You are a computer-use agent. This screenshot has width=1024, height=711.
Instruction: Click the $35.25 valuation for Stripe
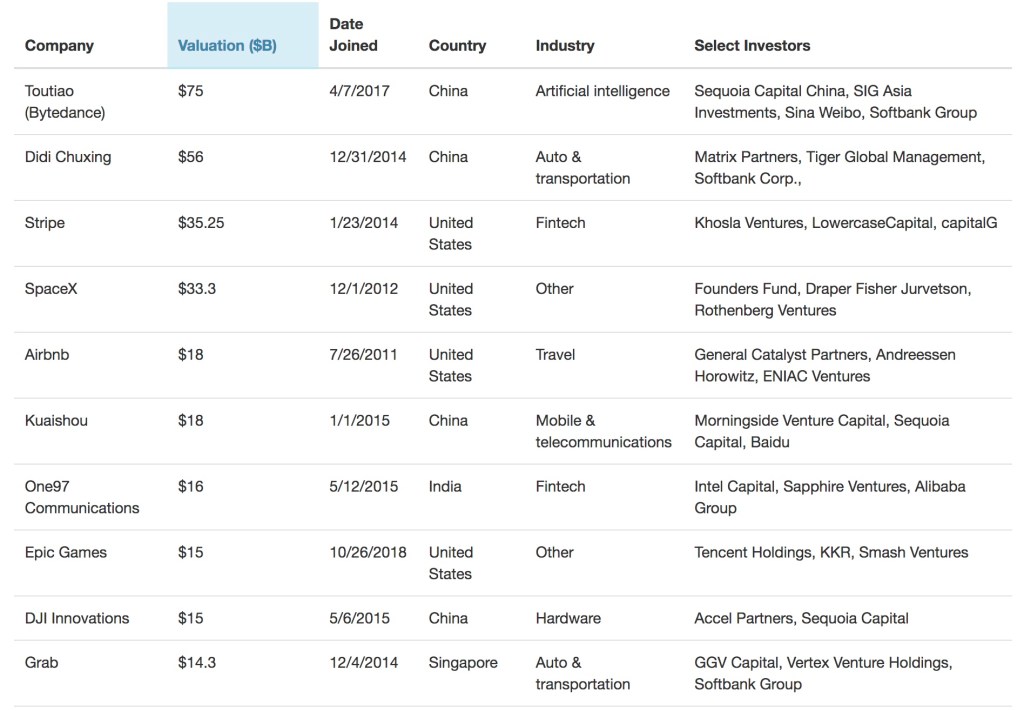tap(201, 223)
